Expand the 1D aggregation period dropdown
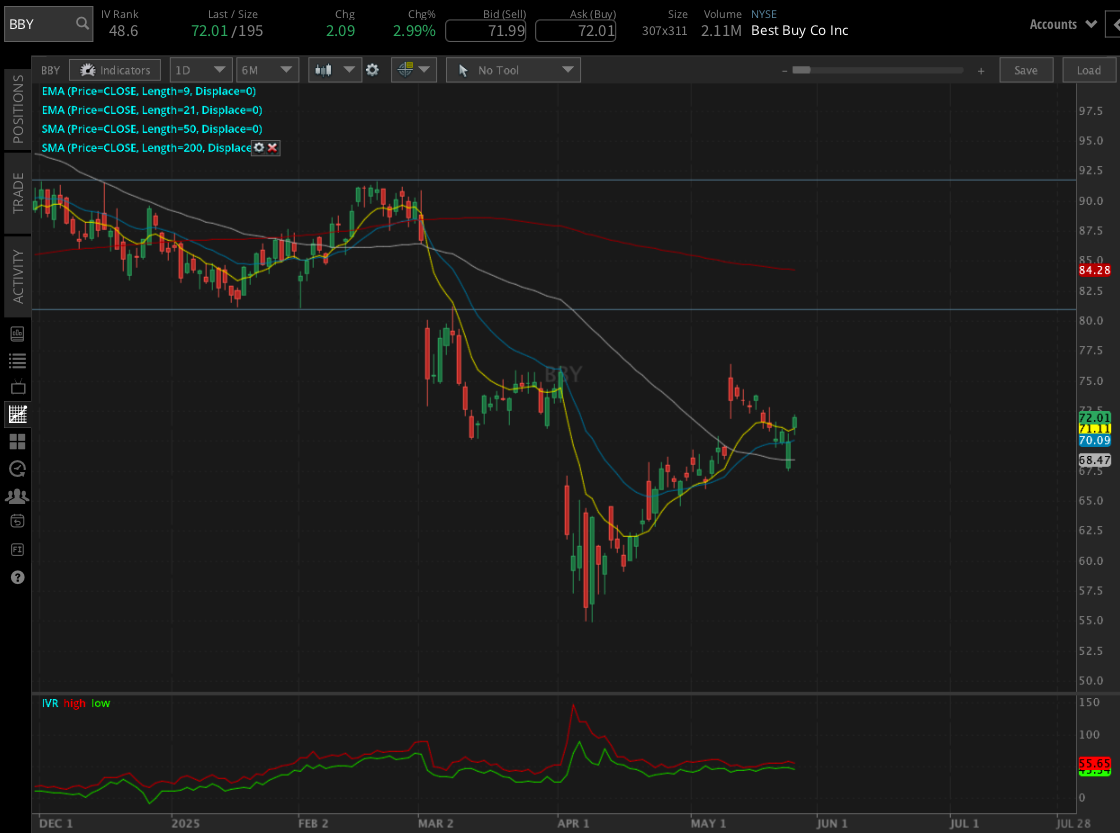 199,70
